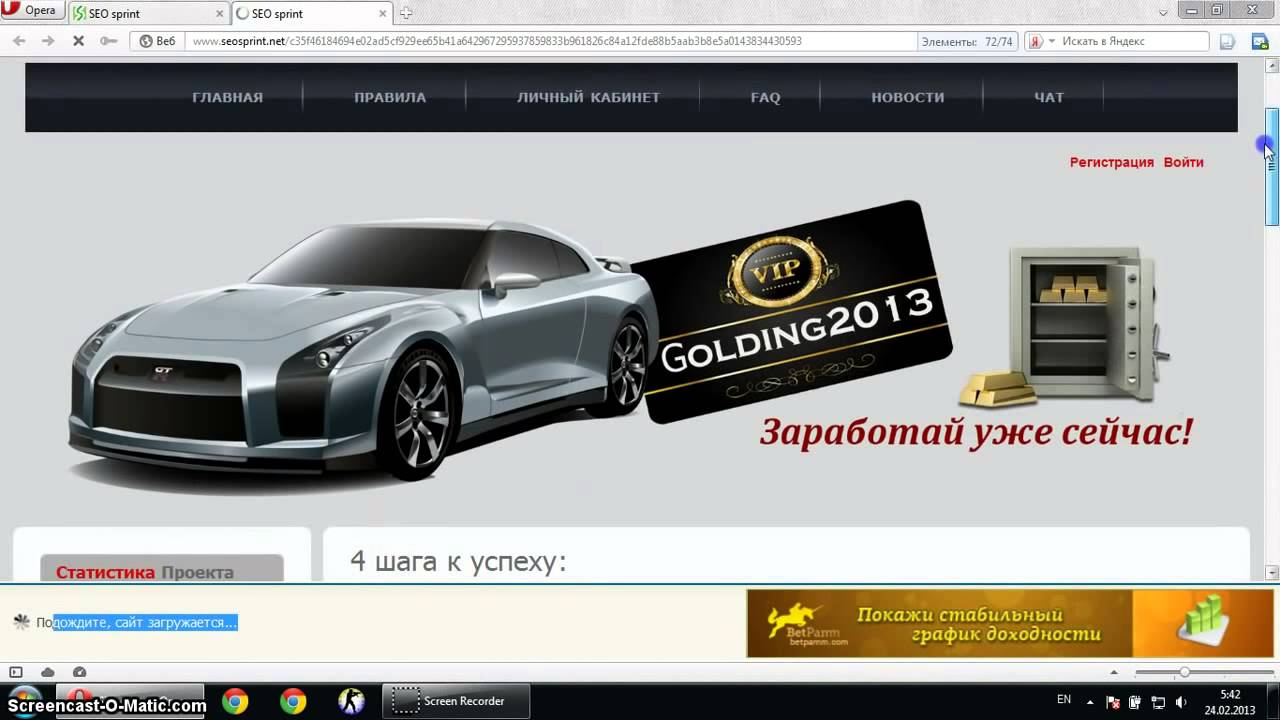Click the Заработай уже сейчас! slogan
The width and height of the screenshot is (1280, 720).
(976, 432)
